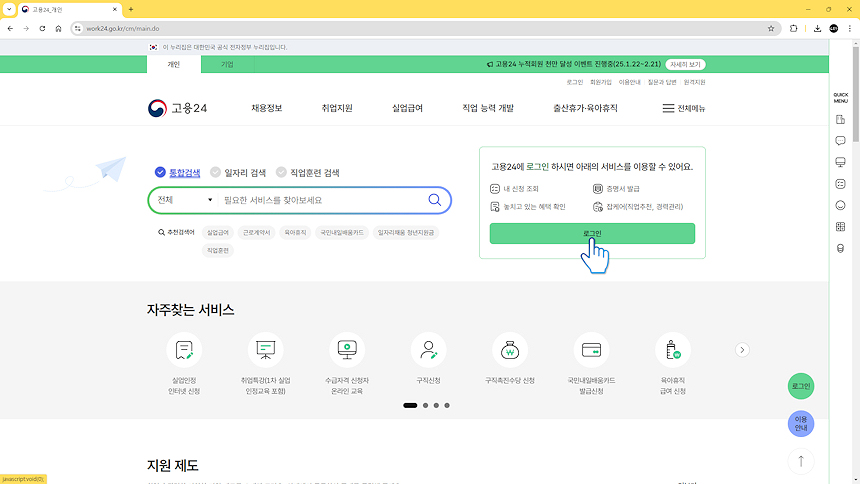
Task: Select the 직업훈련 검색 radio option
Action: point(308,172)
